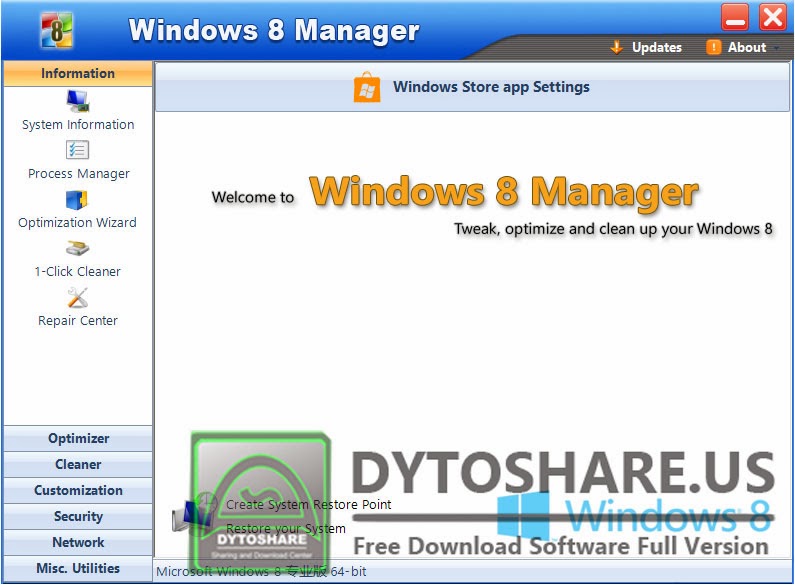795x585 pixels.
Task: Open the Cleaner section
Action: click(78, 464)
